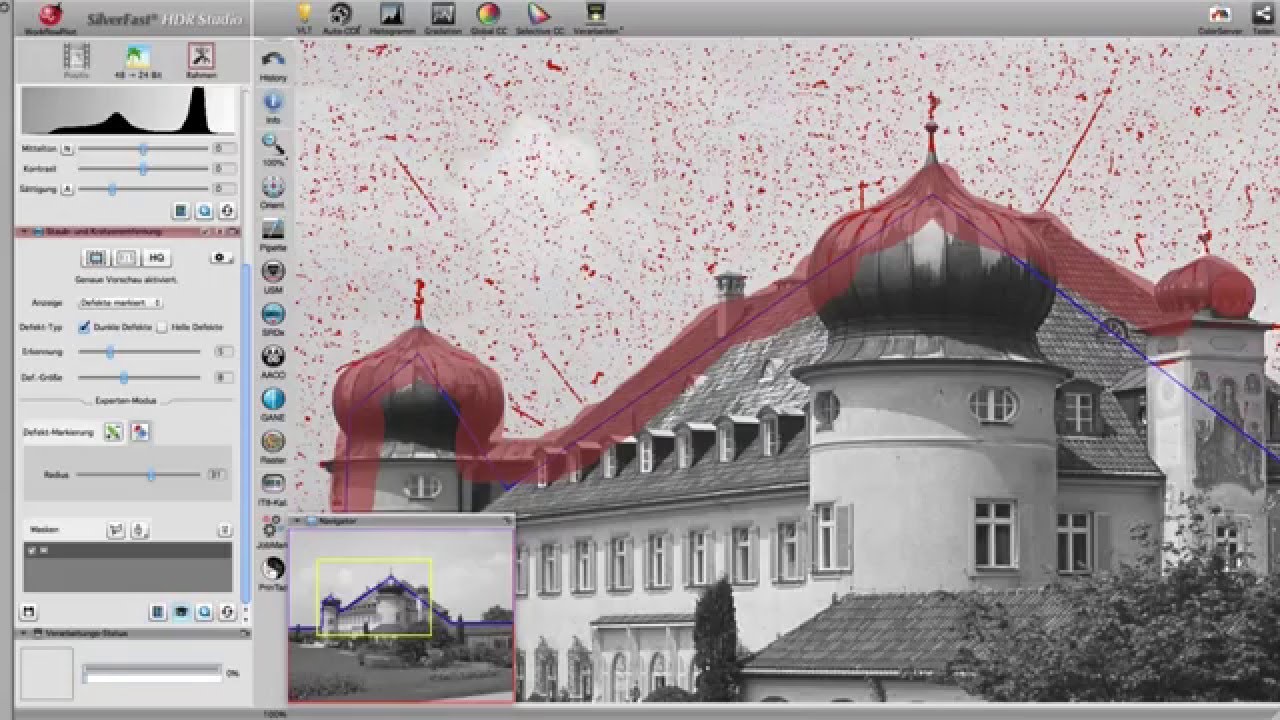Click the reset button below the Masken list
The image size is (1280, 720).
[226, 611]
